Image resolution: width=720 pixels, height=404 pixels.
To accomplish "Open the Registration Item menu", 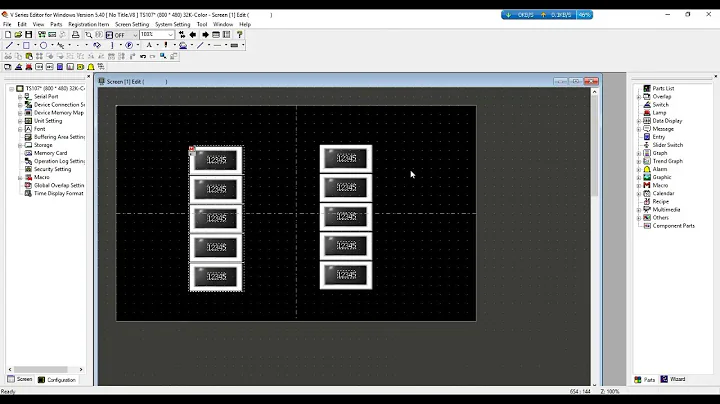I will pos(89,24).
